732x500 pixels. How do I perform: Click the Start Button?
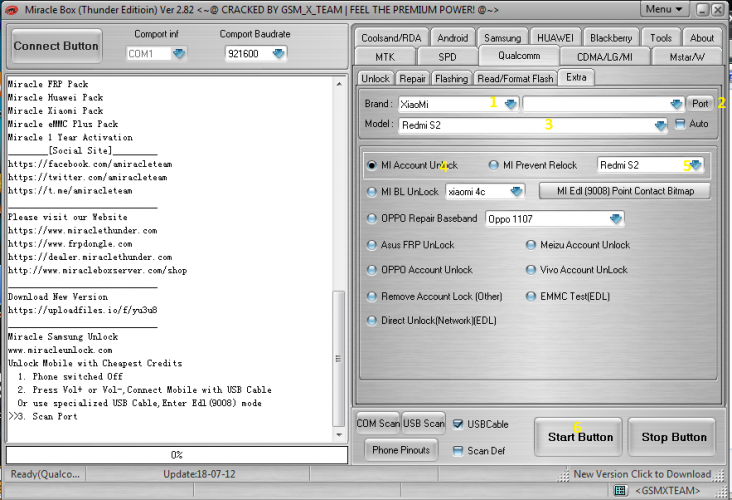coord(580,437)
